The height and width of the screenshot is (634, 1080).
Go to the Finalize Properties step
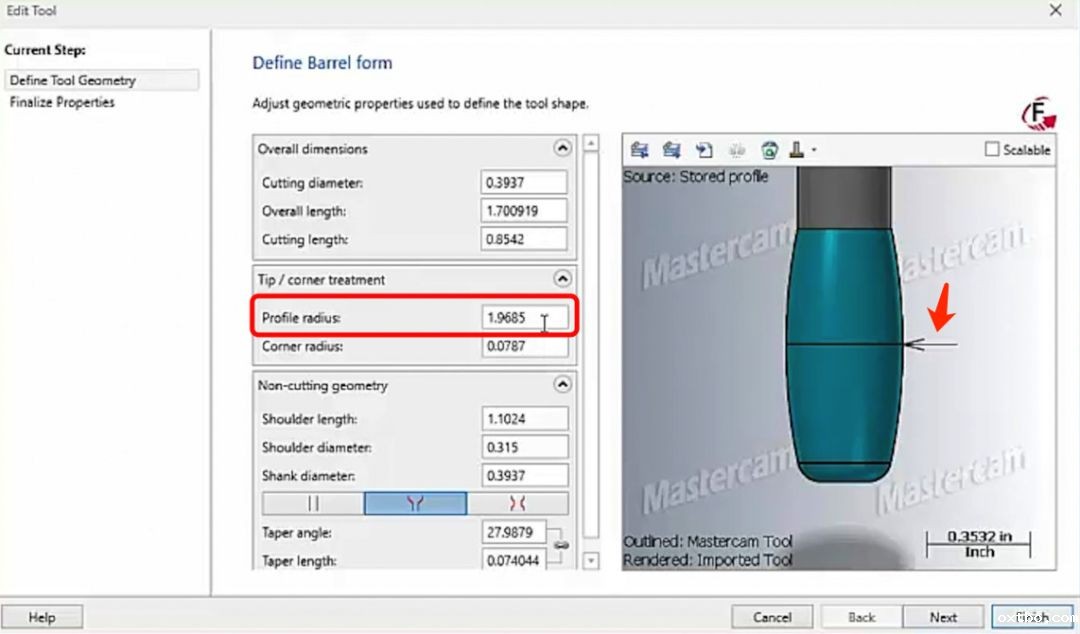[62, 102]
